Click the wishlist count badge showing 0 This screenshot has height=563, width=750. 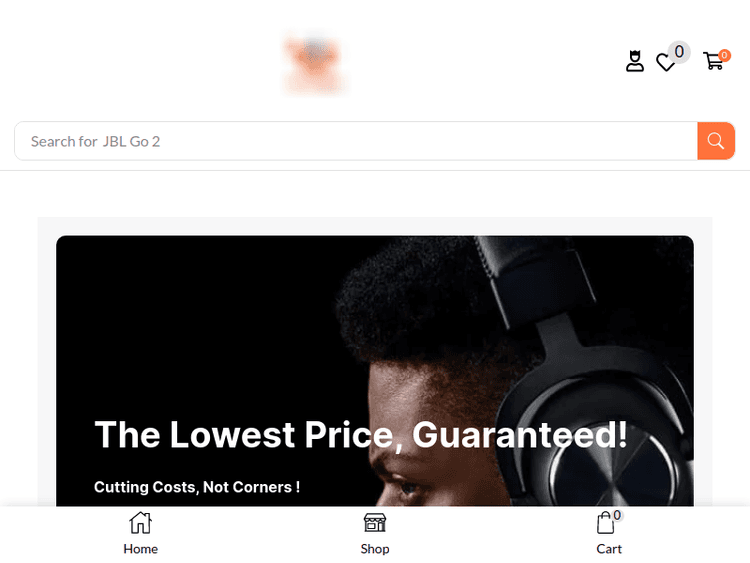click(x=679, y=52)
